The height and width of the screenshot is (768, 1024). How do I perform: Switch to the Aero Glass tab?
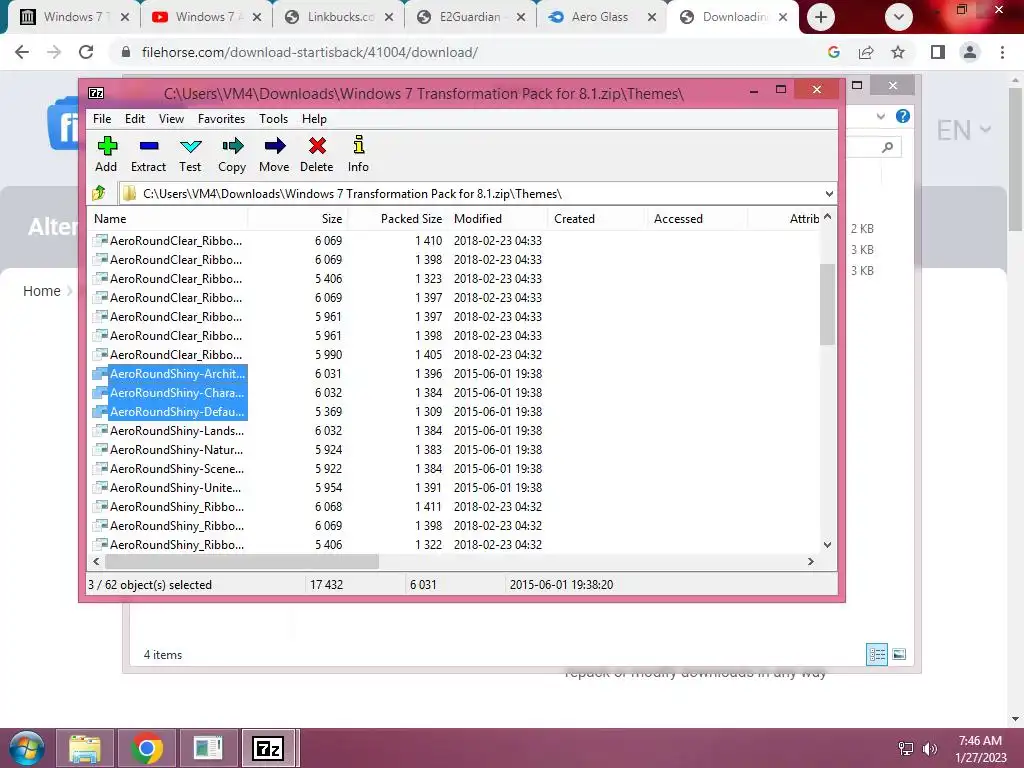pyautogui.click(x=600, y=17)
